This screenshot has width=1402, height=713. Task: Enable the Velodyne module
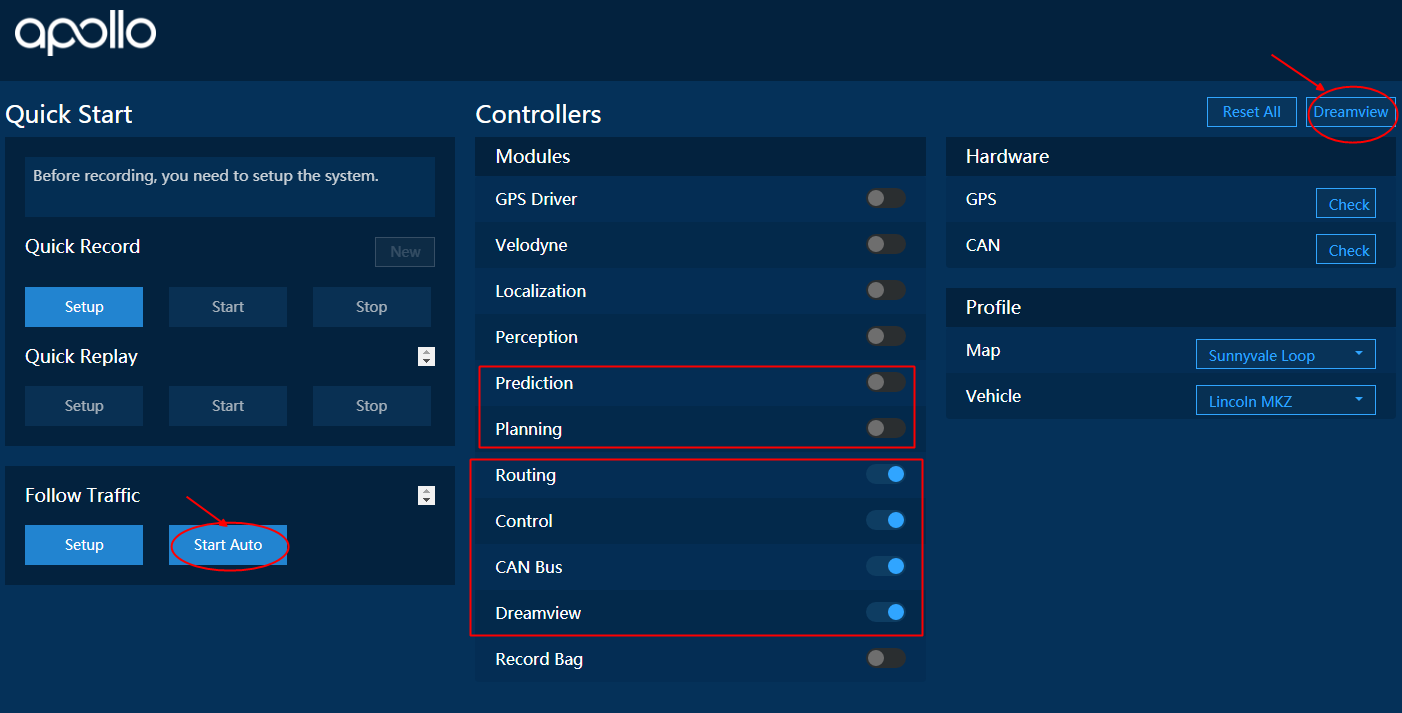click(x=885, y=244)
